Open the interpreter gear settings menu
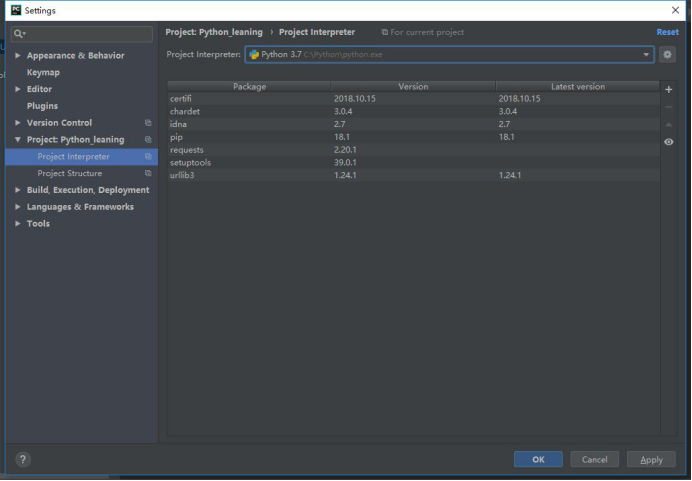 point(667,55)
